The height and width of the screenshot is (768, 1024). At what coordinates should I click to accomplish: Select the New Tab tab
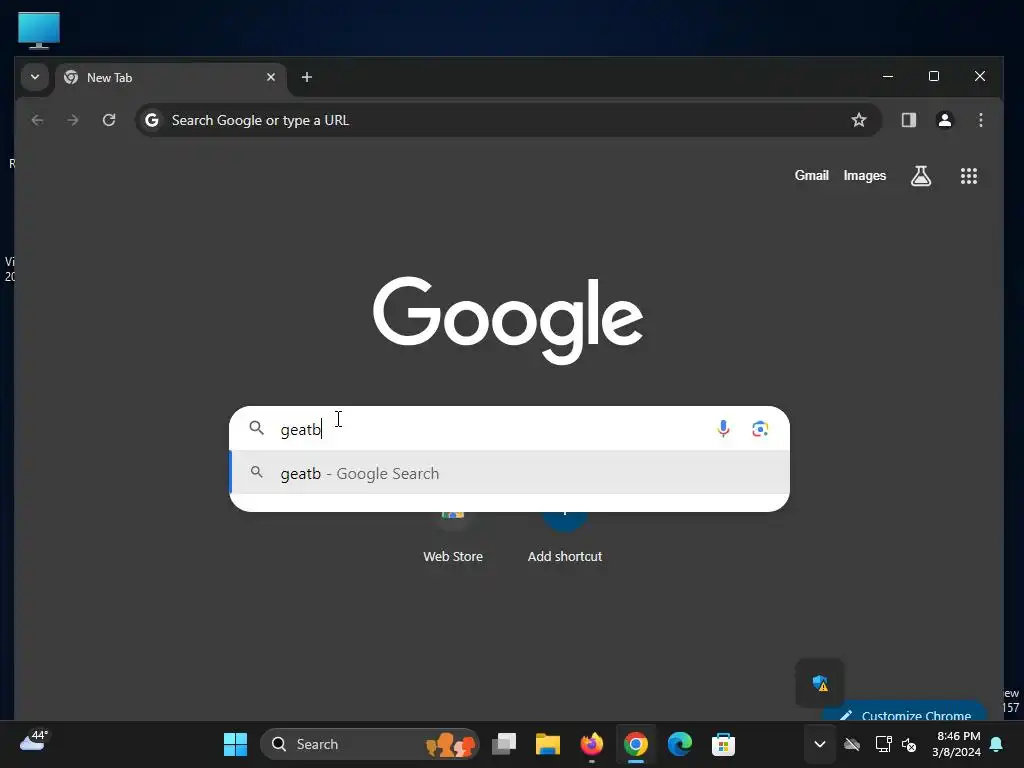point(170,78)
